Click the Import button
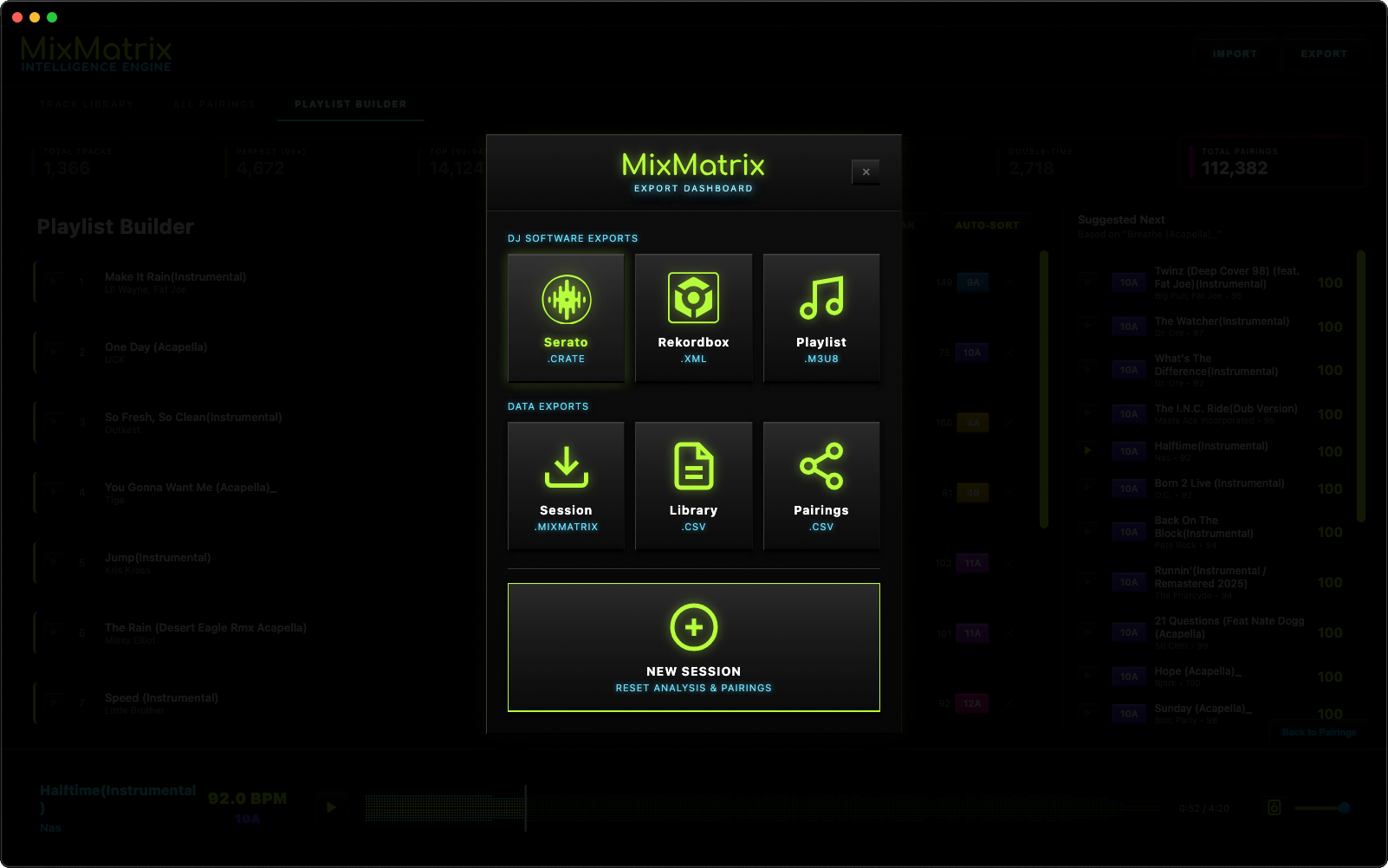Screen dimensions: 1388x868 point(1235,54)
